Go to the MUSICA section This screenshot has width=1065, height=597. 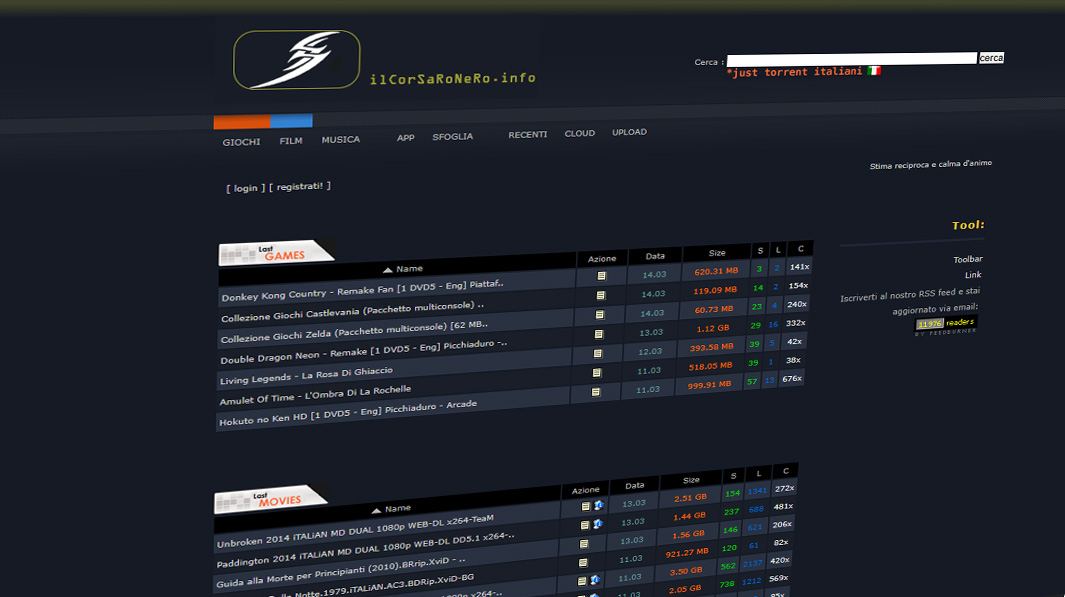click(x=340, y=140)
